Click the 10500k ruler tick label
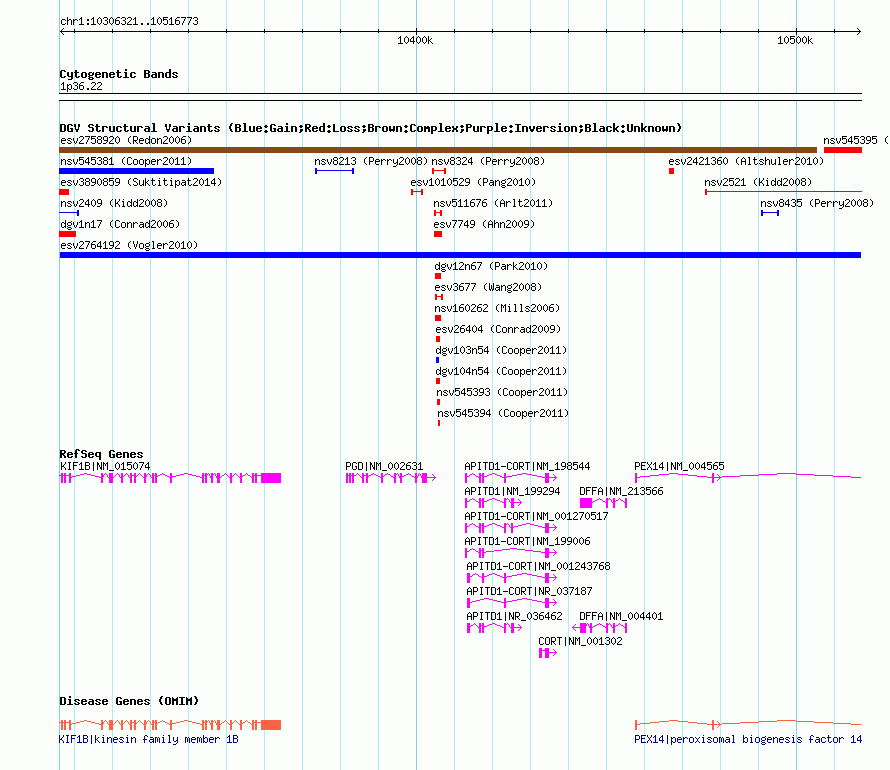Screen dimensions: 890x770 [x=795, y=40]
